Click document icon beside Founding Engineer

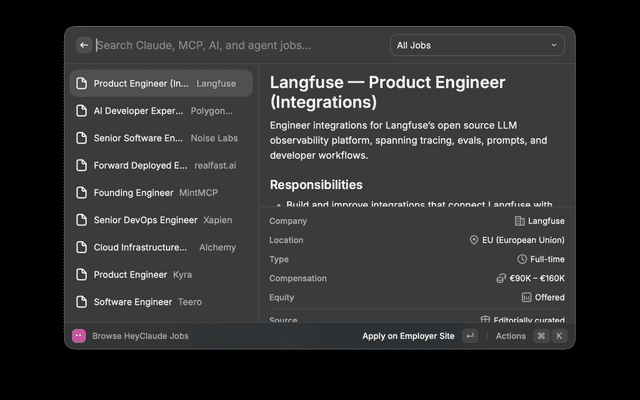pos(82,193)
